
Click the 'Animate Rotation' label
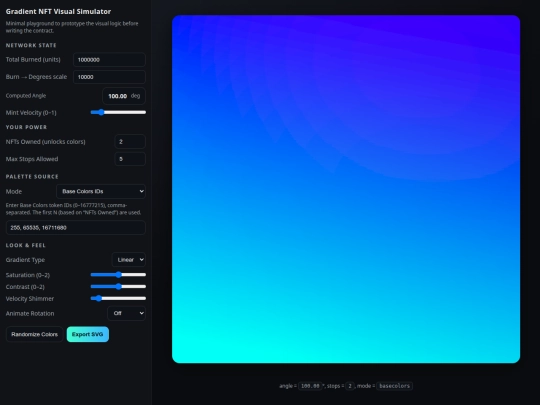[30, 313]
